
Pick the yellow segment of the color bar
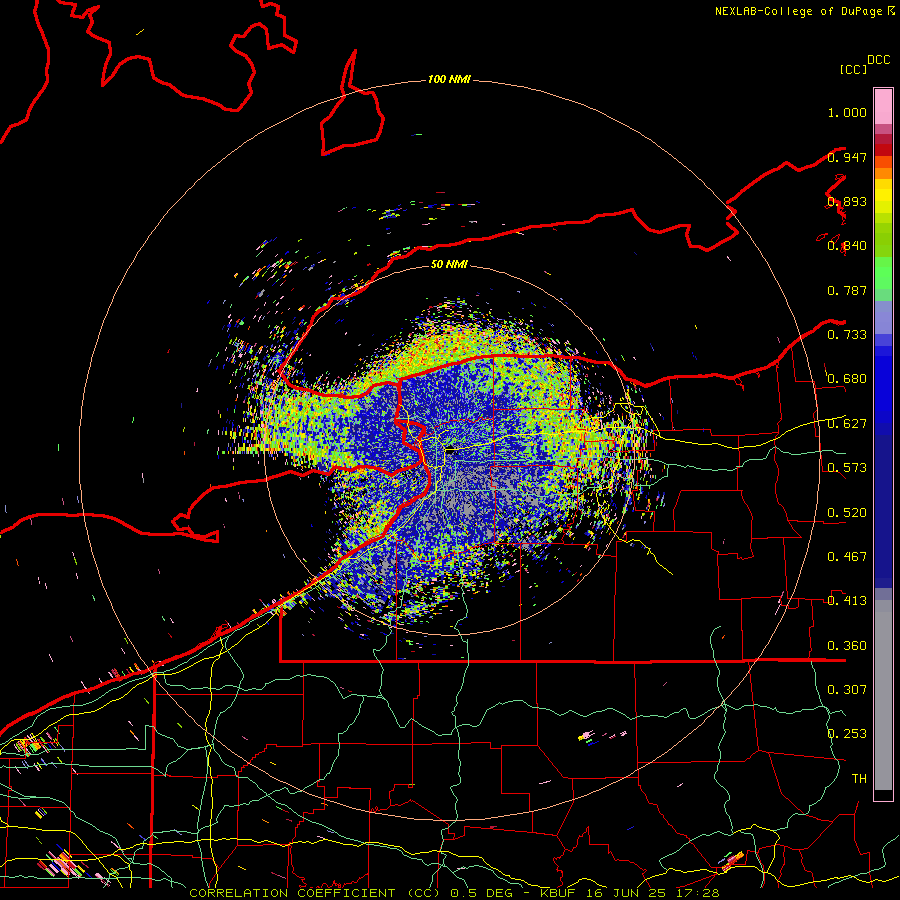883,196
